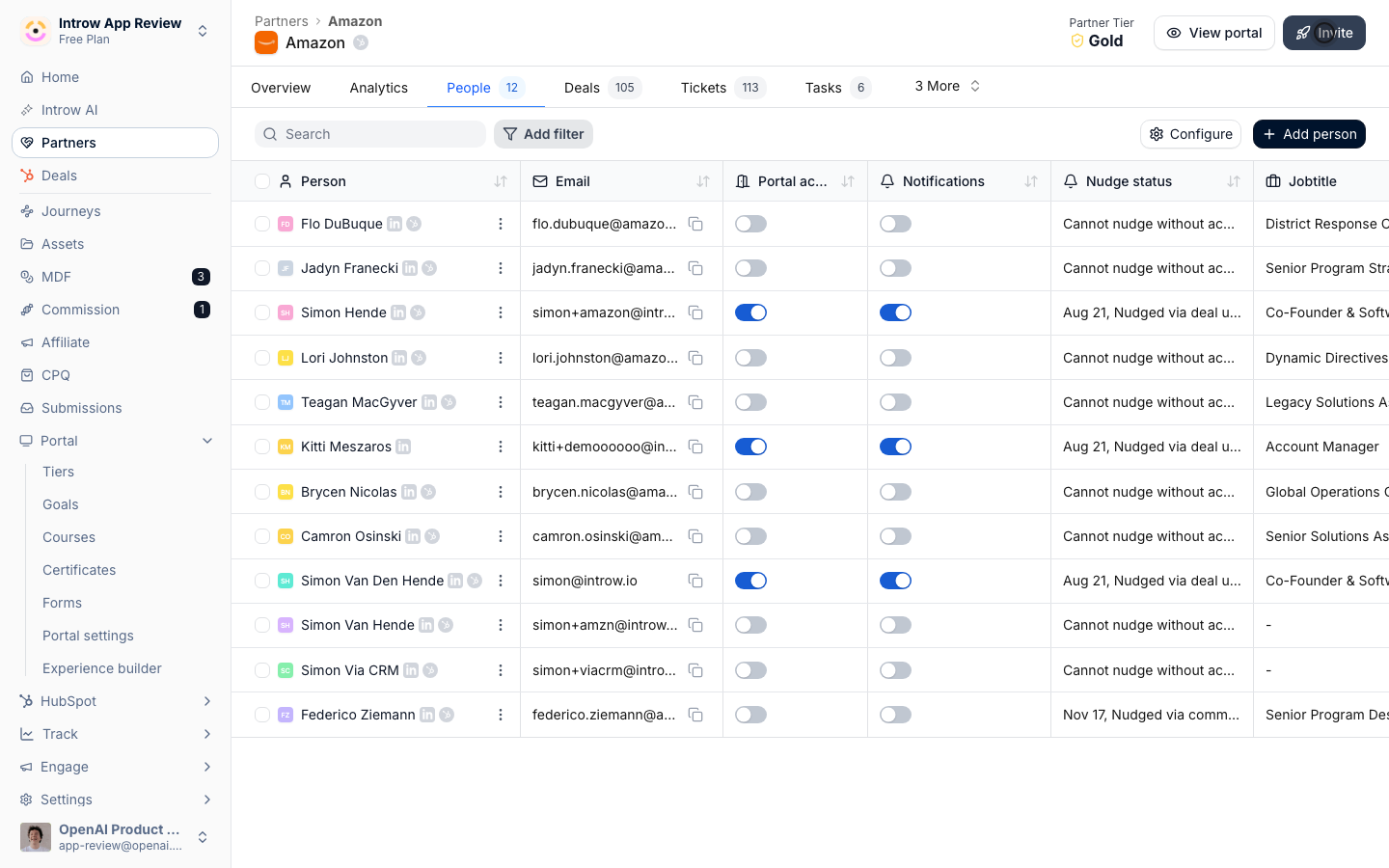Sort table by Email column
The width and height of the screenshot is (1389, 868).
pos(703,181)
